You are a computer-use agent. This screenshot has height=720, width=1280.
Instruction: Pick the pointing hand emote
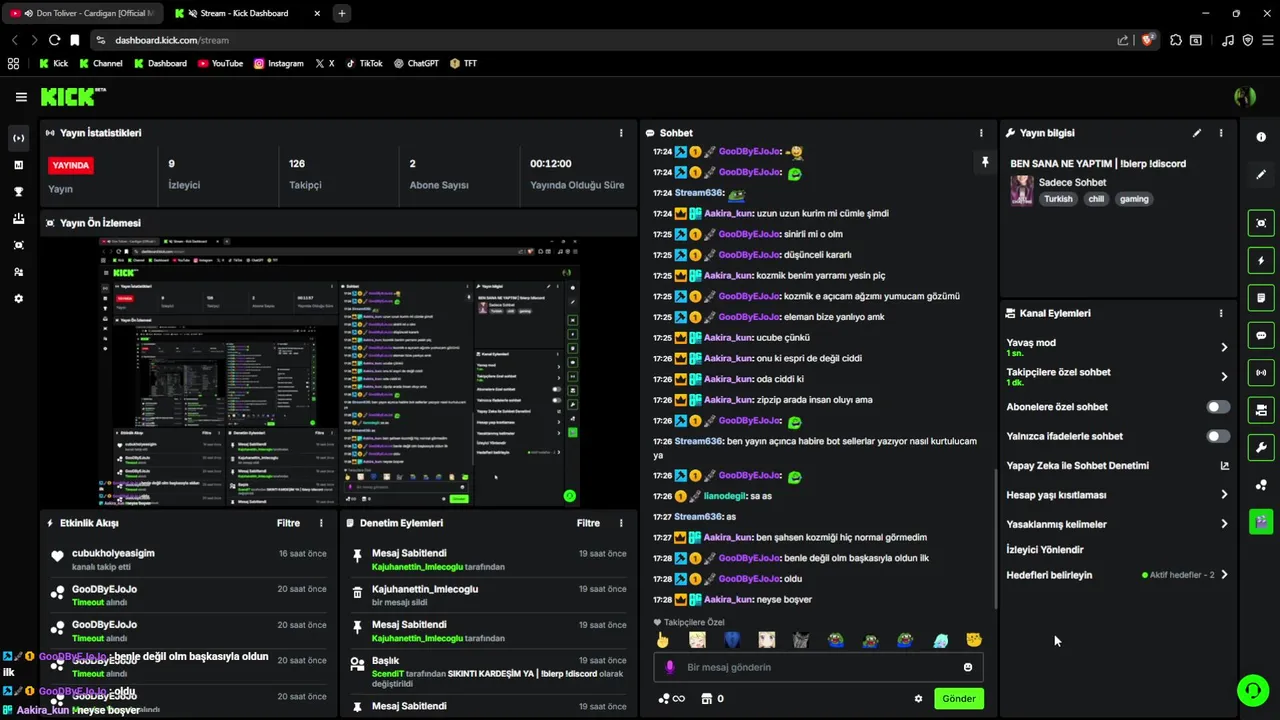pyautogui.click(x=662, y=640)
